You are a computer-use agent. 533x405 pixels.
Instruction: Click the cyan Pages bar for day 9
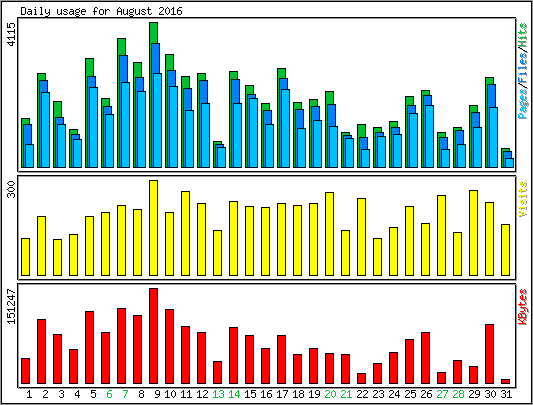(157, 120)
